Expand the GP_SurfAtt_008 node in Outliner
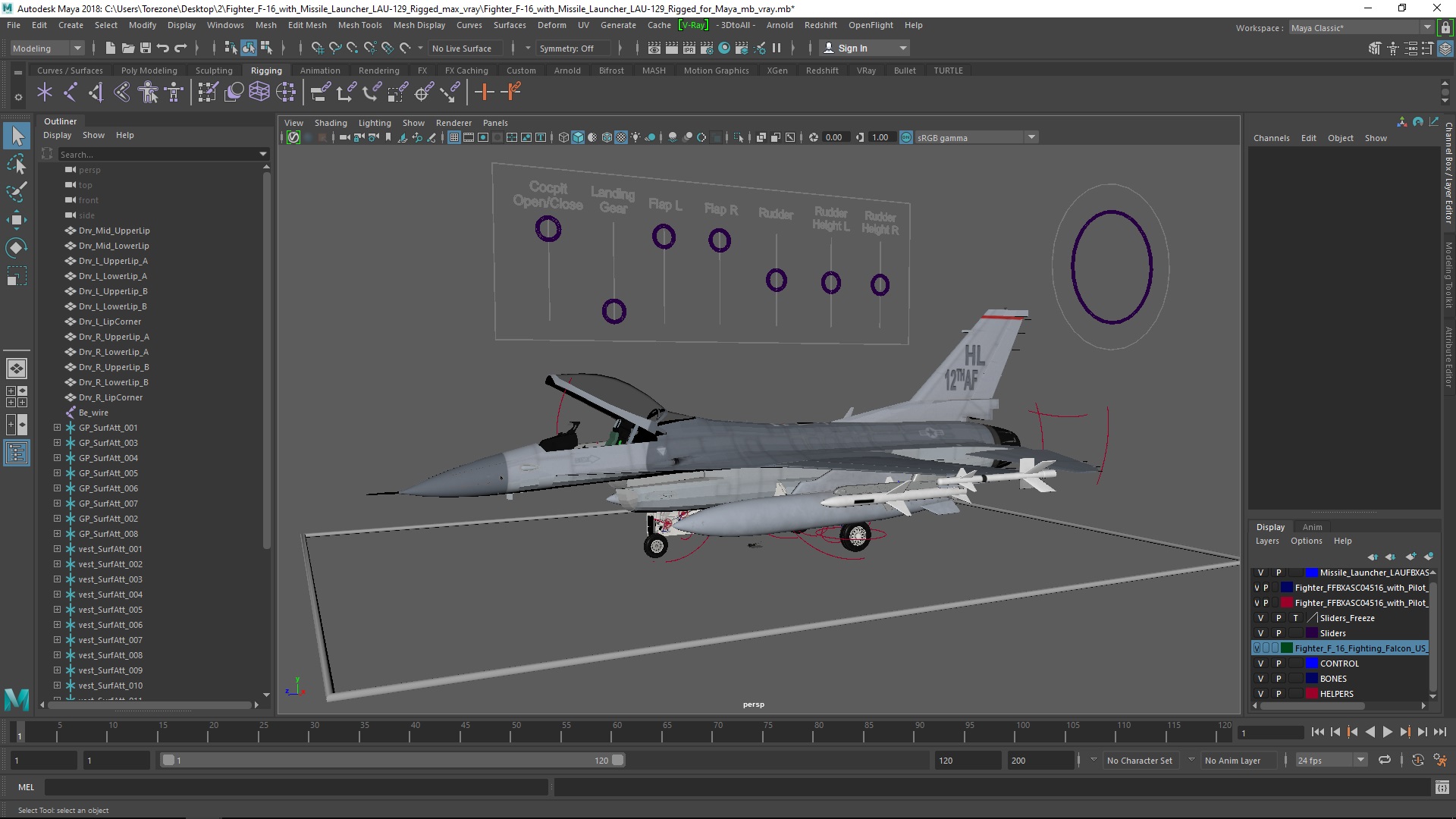The width and height of the screenshot is (1456, 819). tap(57, 534)
